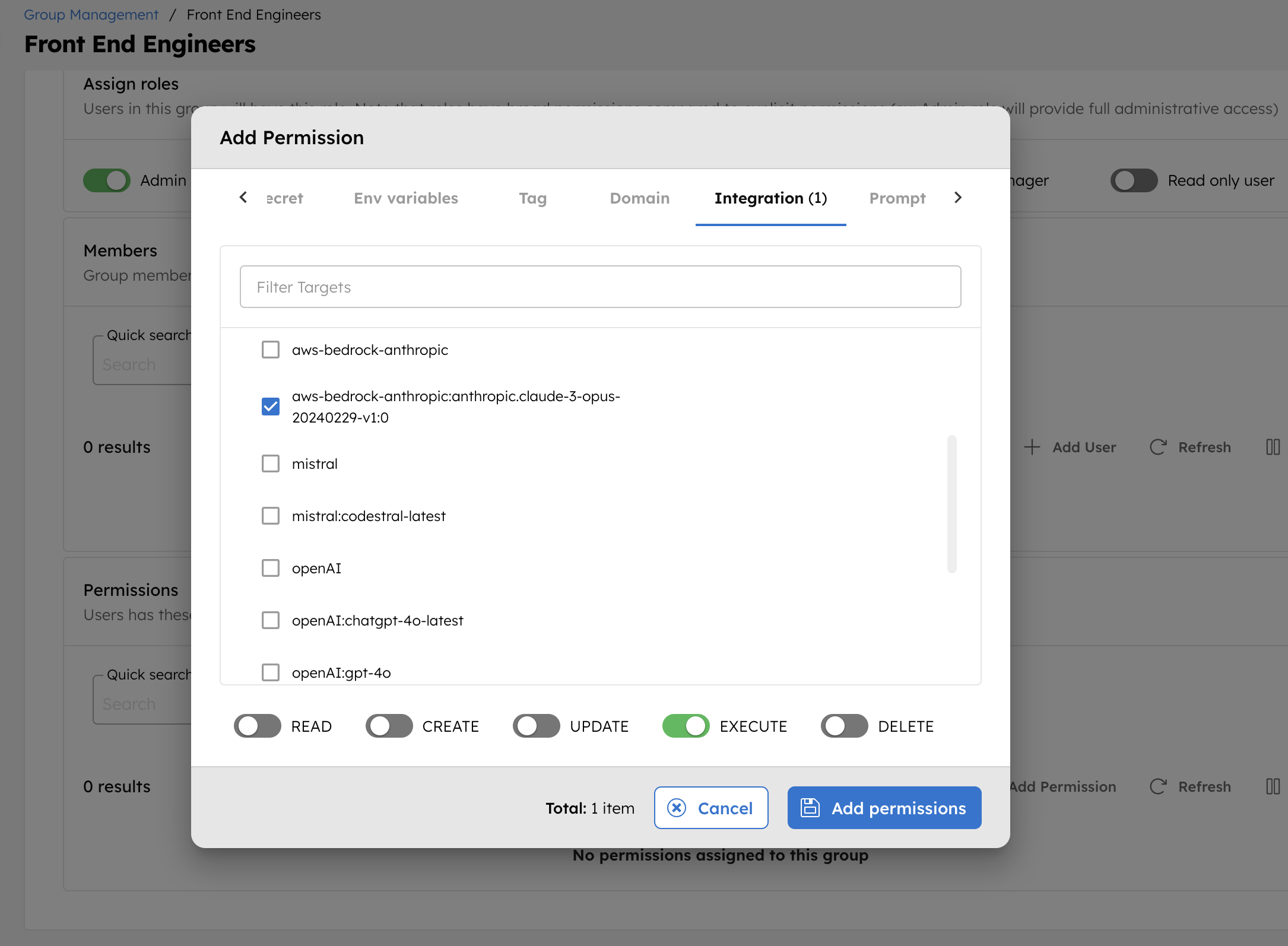Click the 'Front End Engineers' page heading
Screen dimensions: 1288x946
[x=140, y=45]
